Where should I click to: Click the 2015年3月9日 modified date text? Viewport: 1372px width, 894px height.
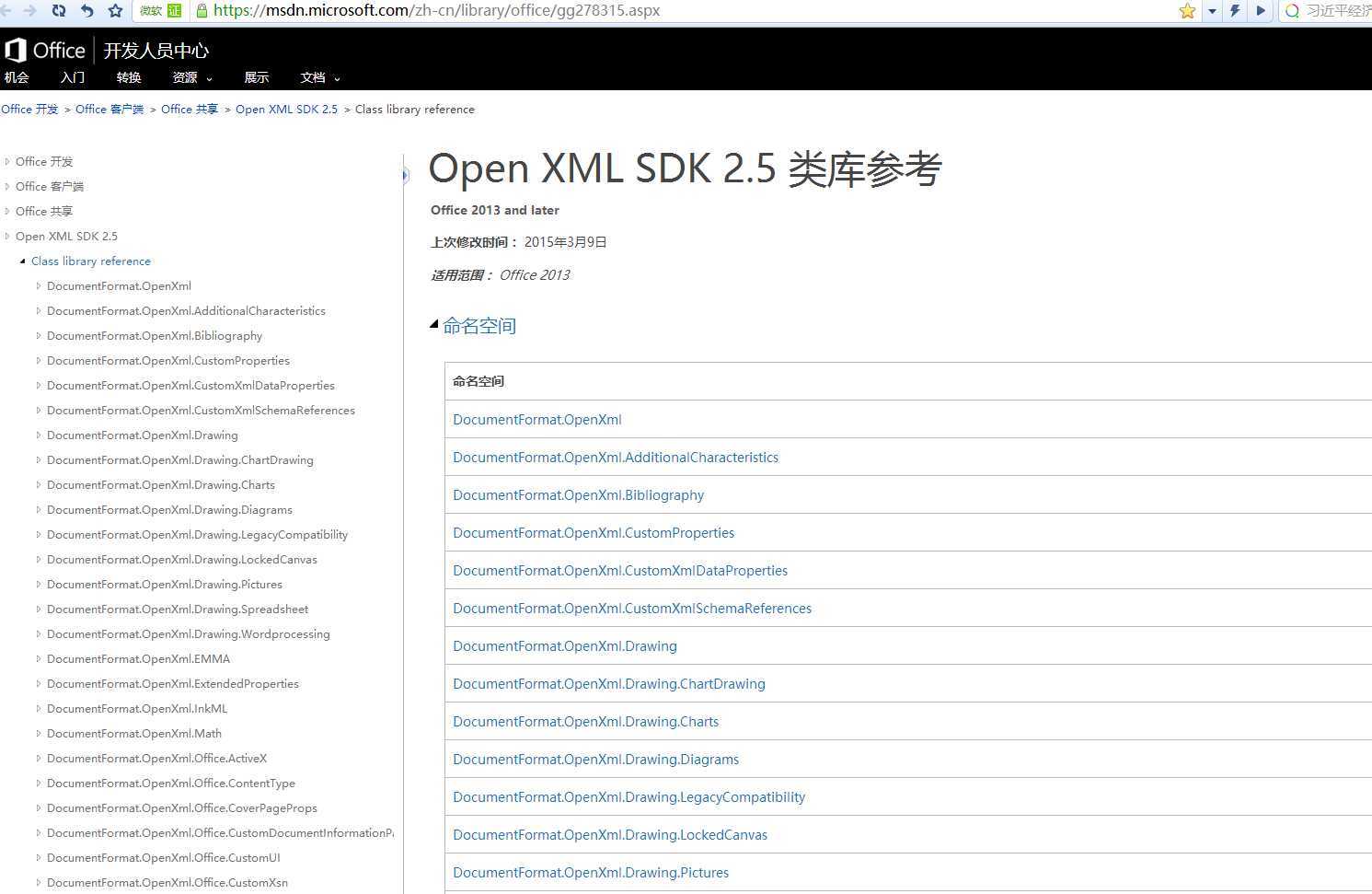click(566, 242)
